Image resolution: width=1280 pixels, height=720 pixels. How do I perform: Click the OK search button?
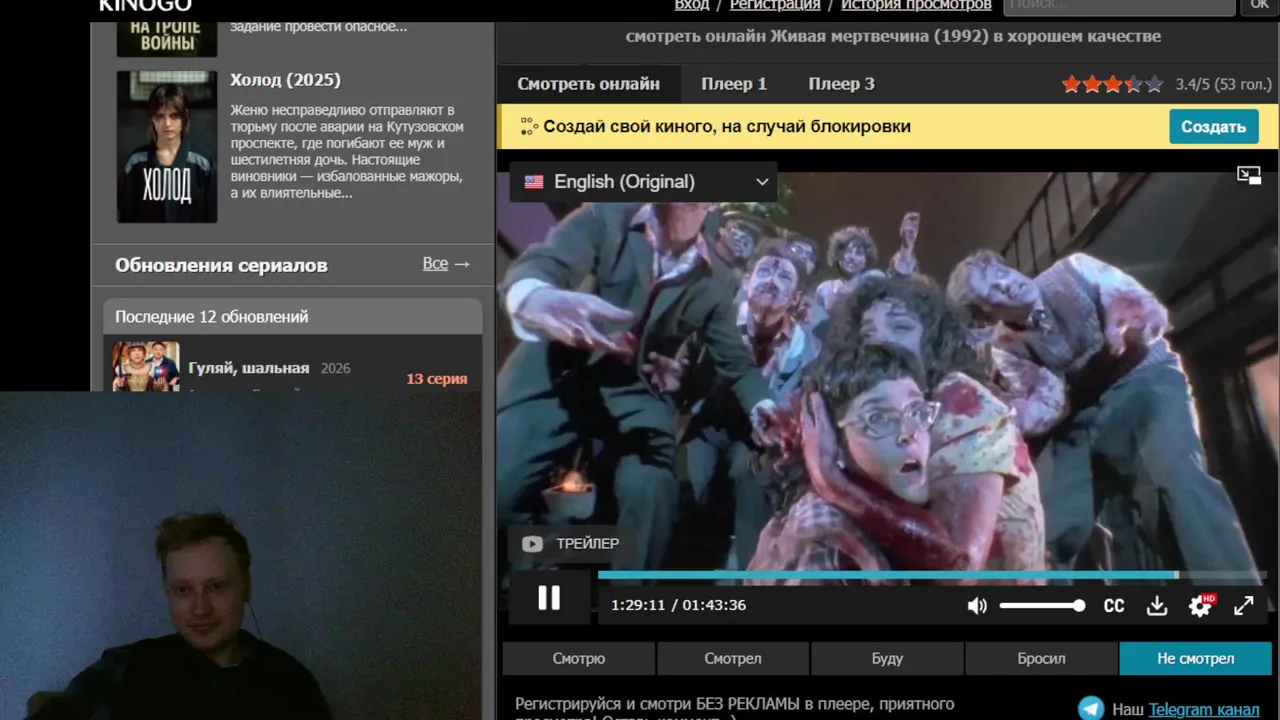click(x=1259, y=6)
